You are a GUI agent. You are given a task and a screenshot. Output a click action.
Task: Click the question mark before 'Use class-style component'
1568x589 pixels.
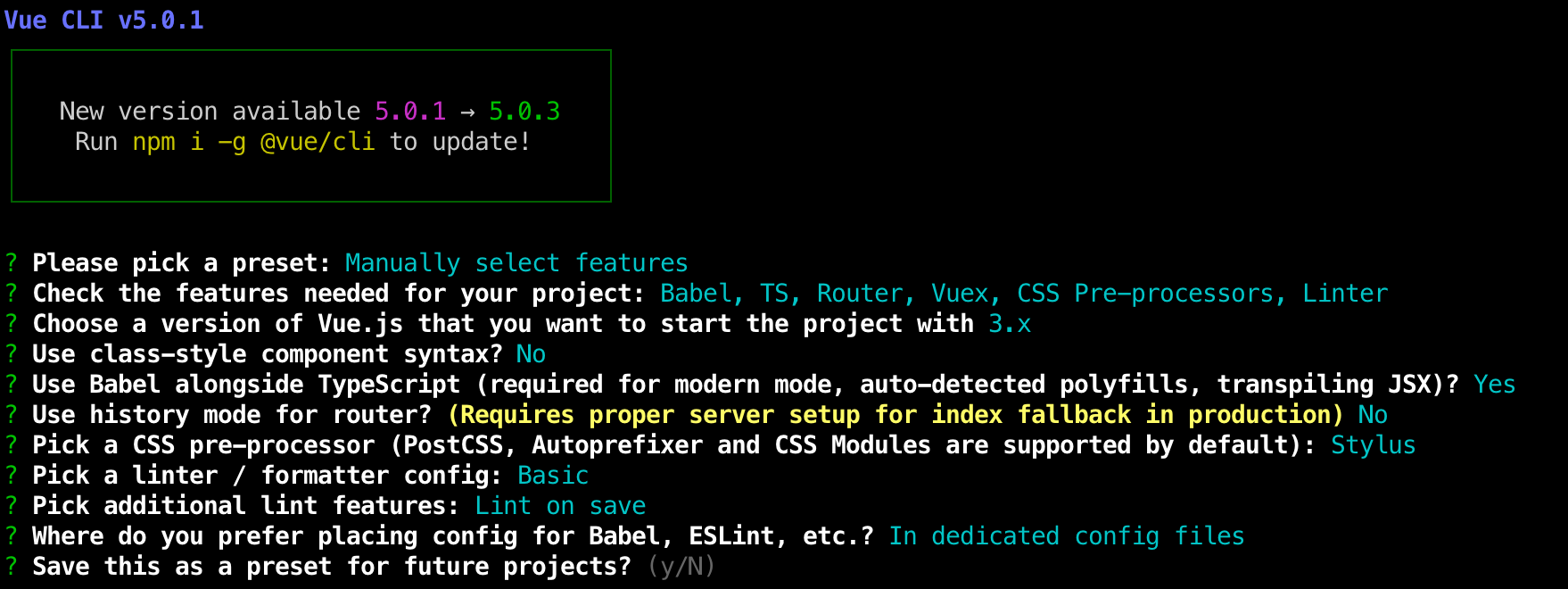click(12, 353)
